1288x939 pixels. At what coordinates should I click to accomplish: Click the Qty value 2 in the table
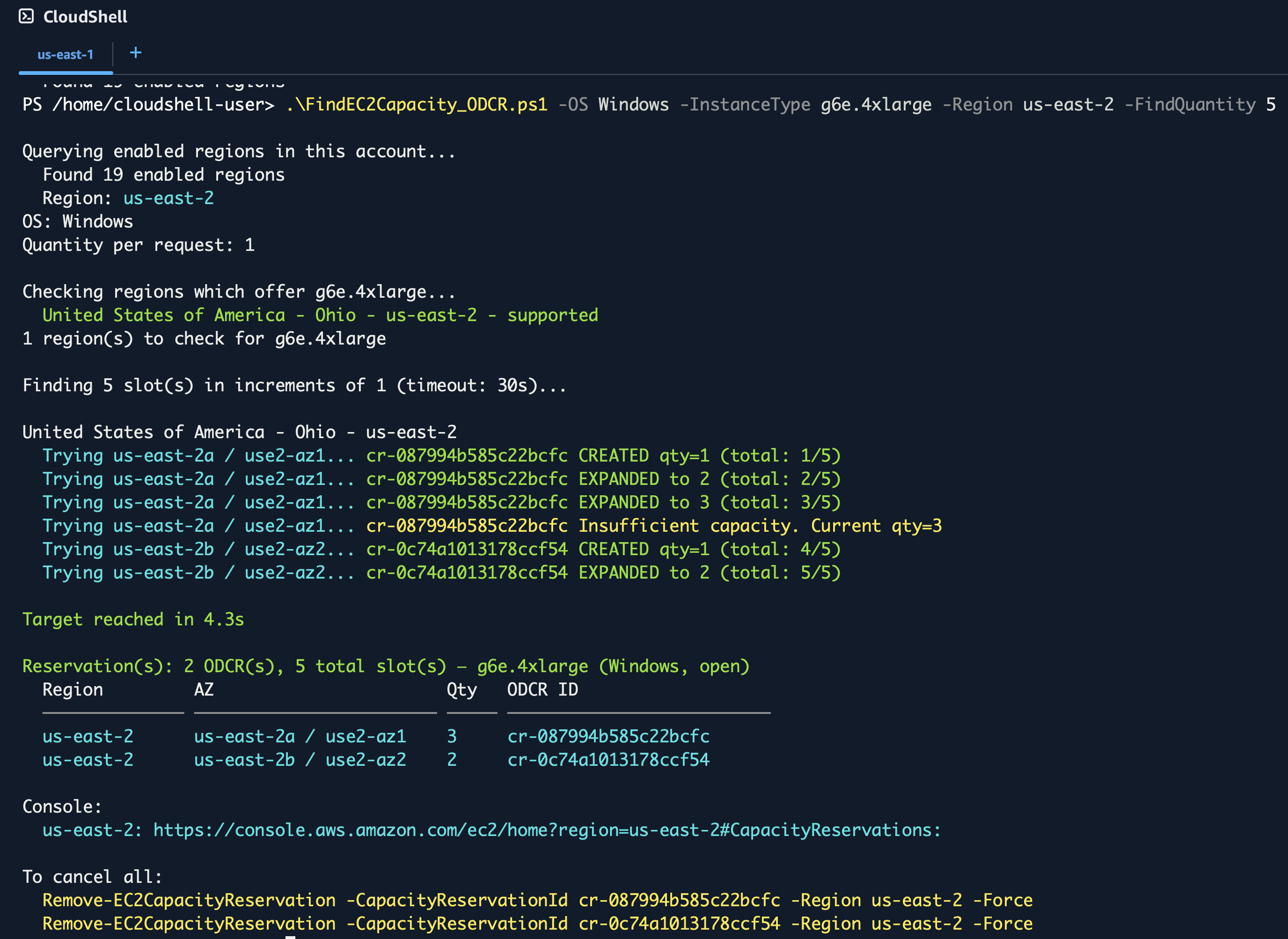(x=452, y=760)
